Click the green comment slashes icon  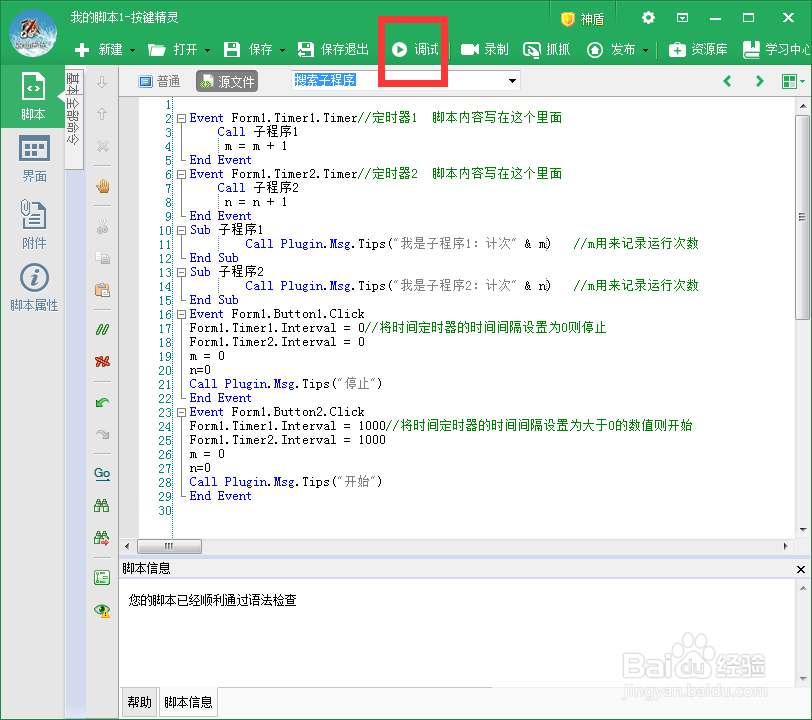(103, 329)
